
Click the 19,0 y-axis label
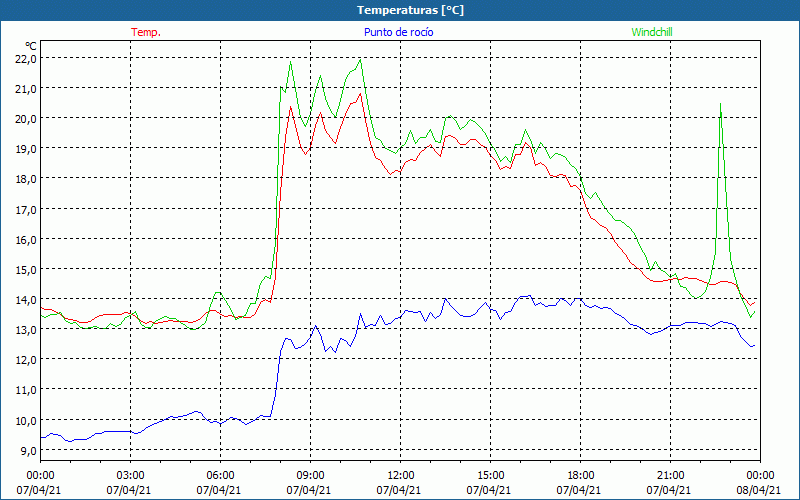point(26,149)
